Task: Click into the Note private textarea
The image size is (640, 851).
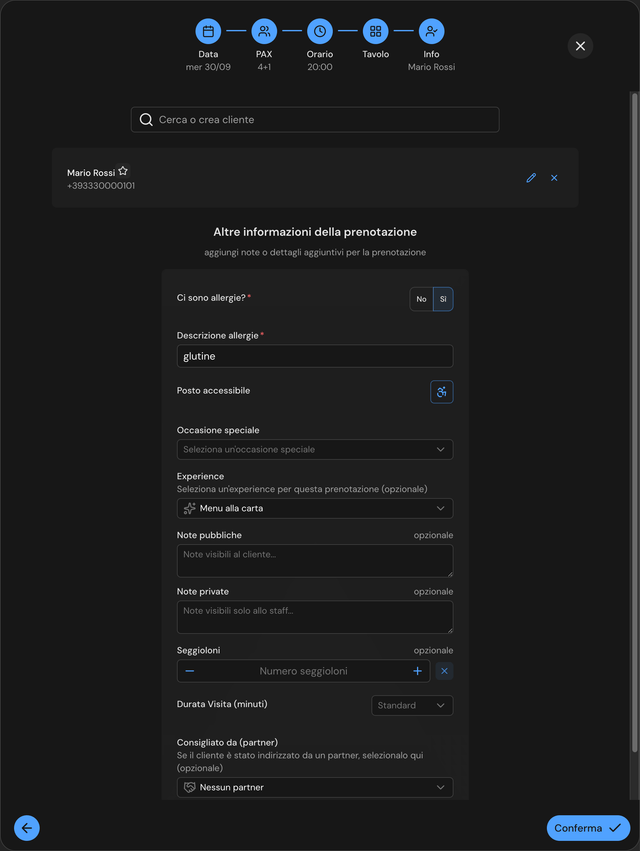Action: point(315,617)
